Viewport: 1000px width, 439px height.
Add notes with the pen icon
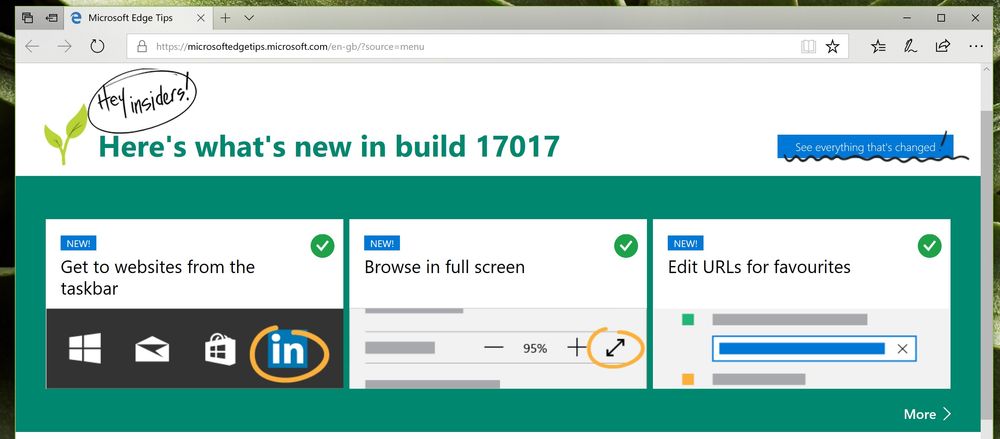[910, 47]
